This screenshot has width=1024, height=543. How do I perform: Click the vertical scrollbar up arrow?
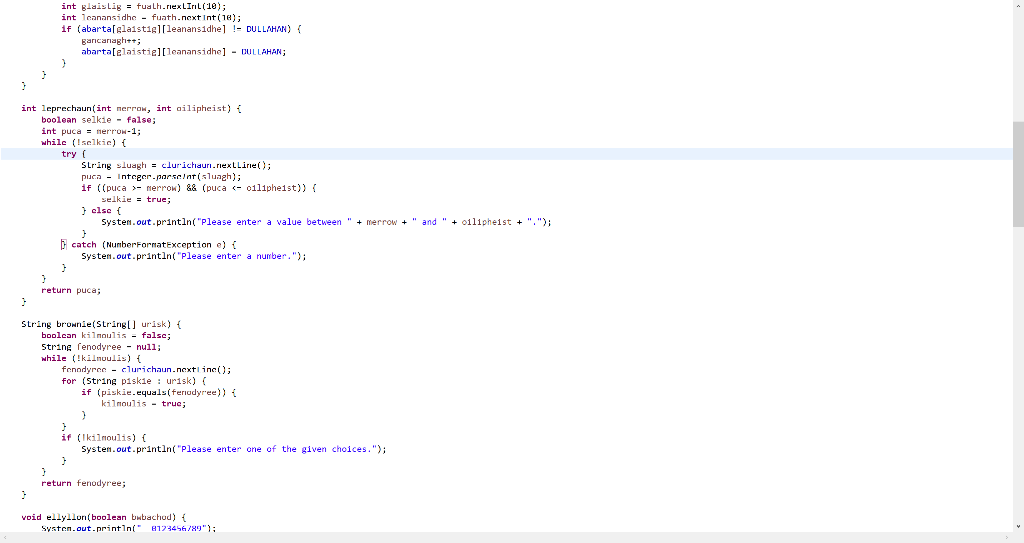click(1018, 5)
